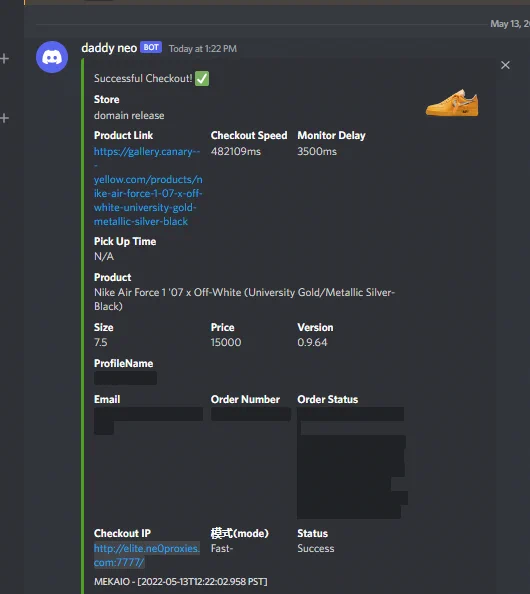Viewport: 530px width, 594px height.
Task: Click the lower plus icon on the left edge
Action: point(5,118)
